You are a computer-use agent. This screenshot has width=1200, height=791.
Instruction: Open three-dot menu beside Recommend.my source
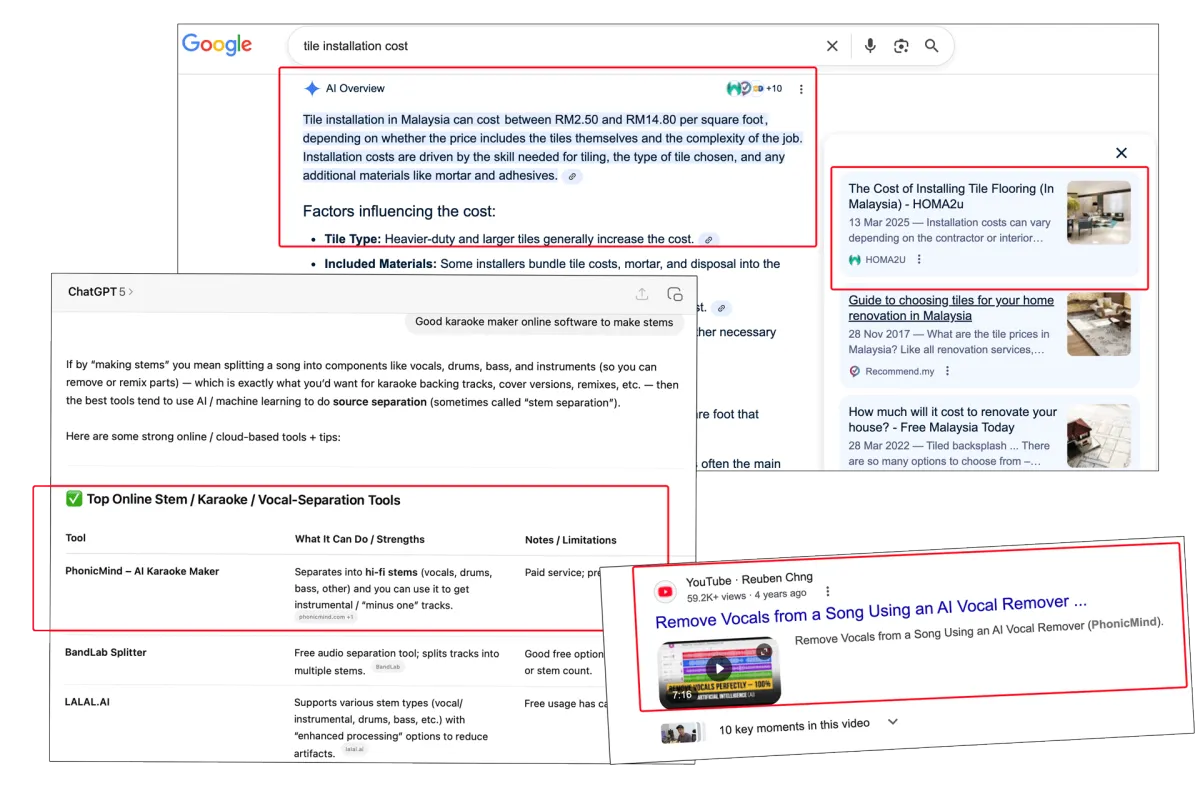(947, 371)
